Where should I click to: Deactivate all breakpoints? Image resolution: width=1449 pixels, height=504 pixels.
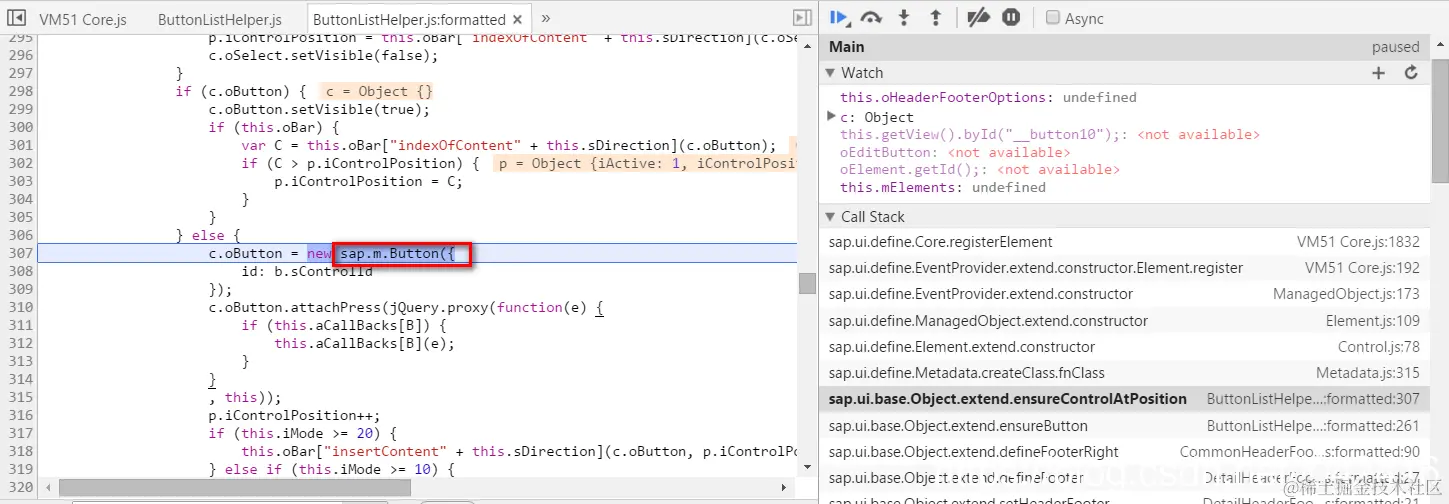click(979, 17)
